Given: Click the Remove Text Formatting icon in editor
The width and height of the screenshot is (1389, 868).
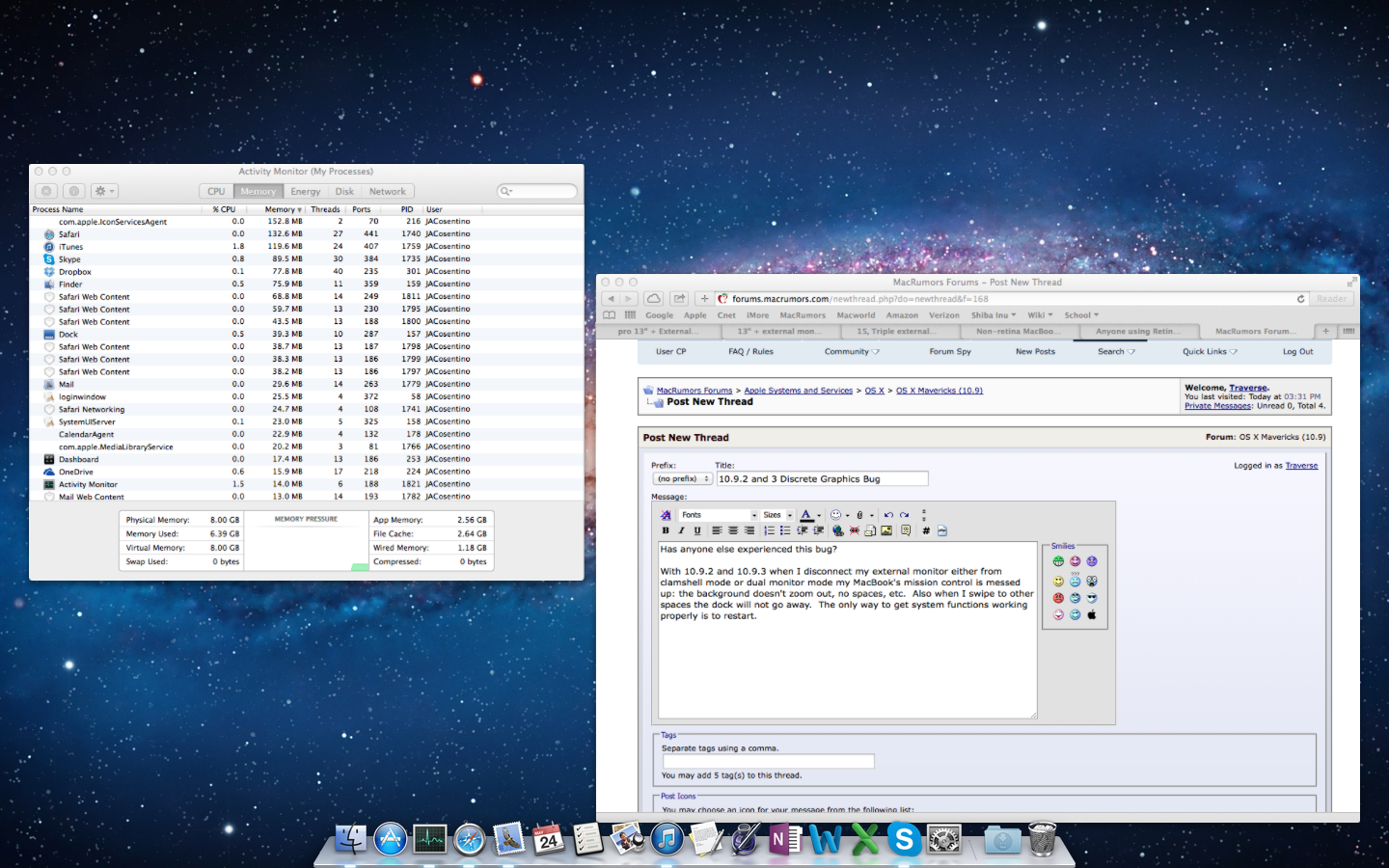Looking at the screenshot, I should coord(666,515).
